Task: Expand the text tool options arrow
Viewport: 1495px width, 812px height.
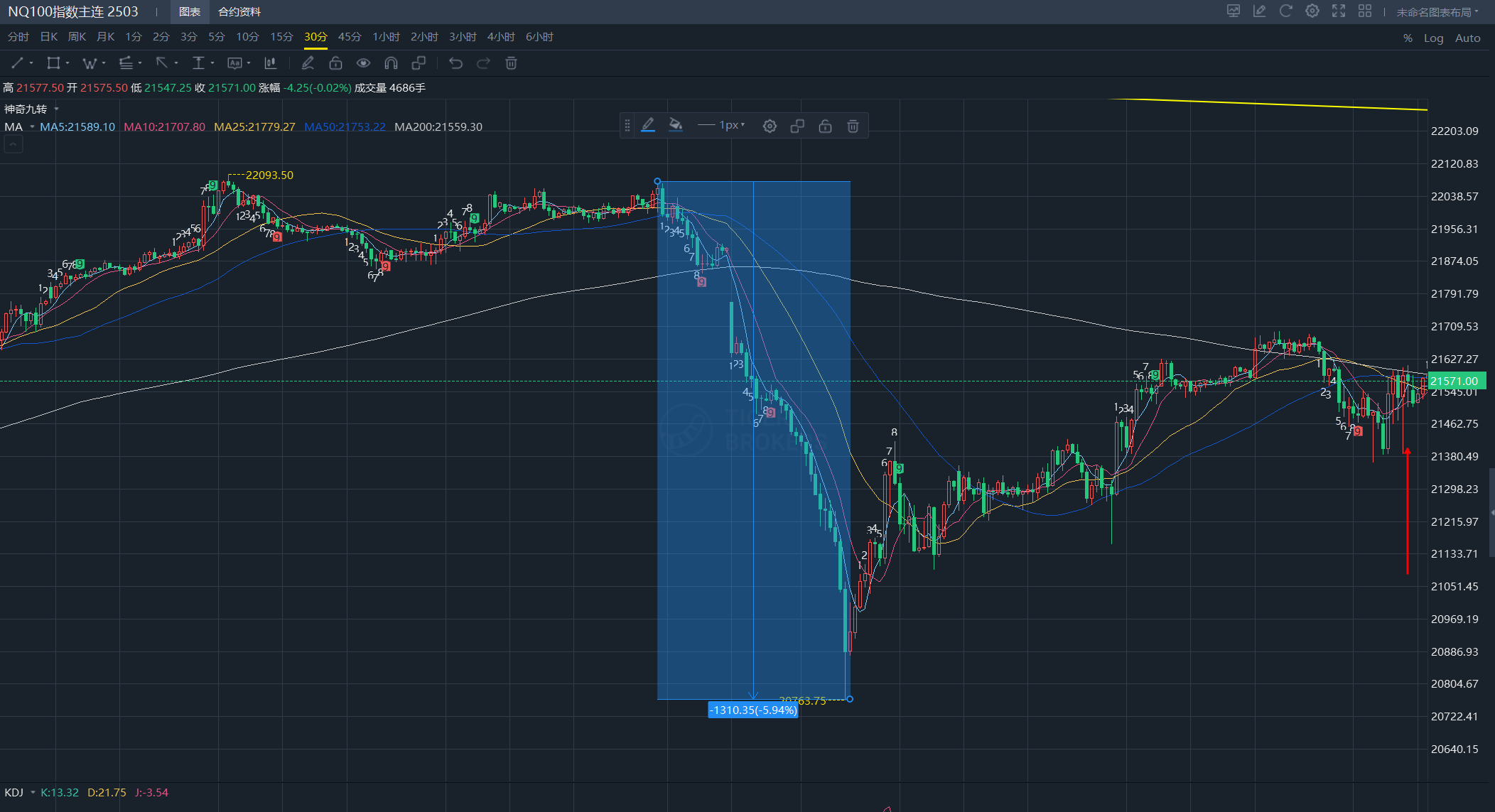Action: (x=249, y=63)
